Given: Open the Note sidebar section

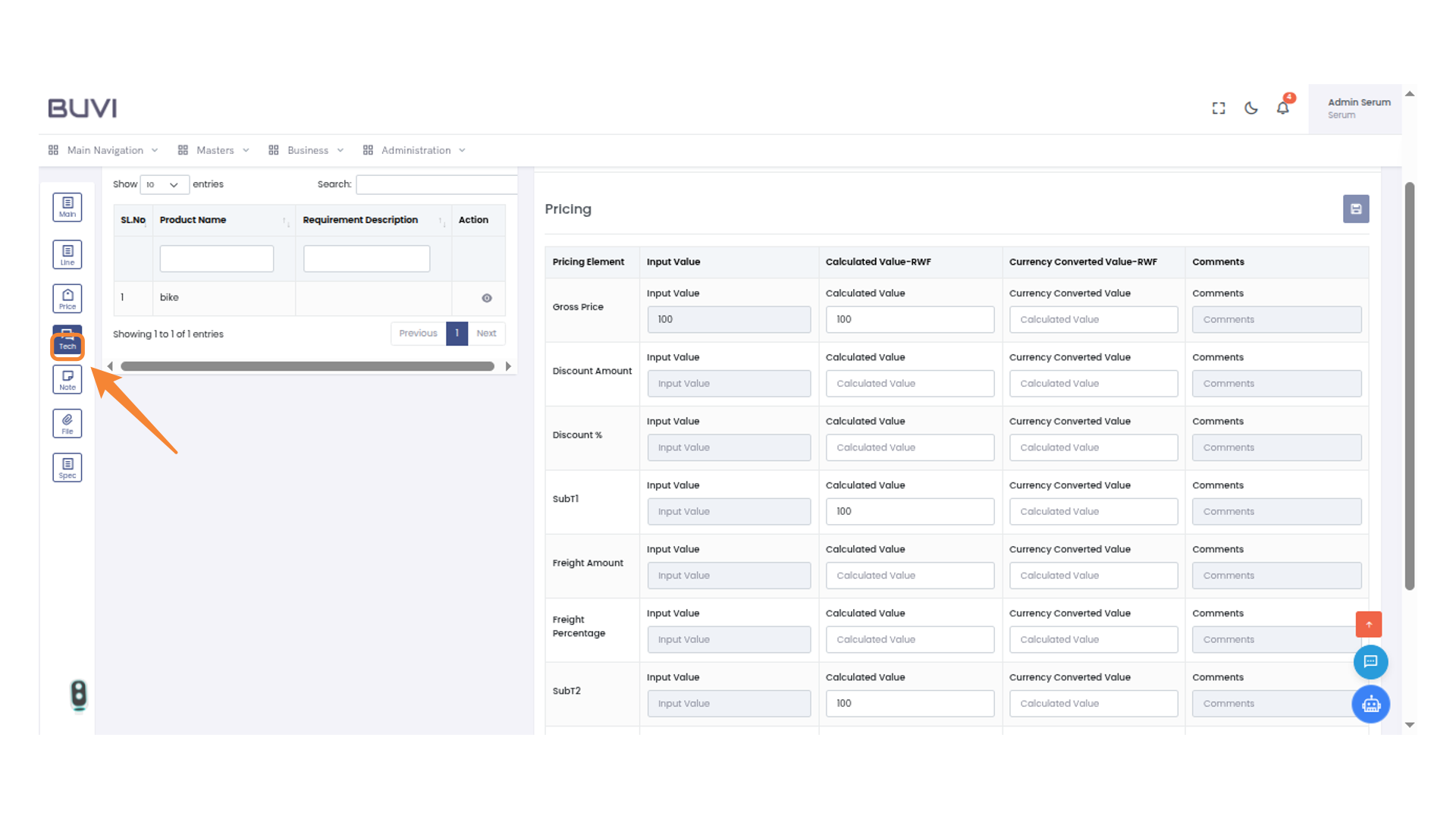Looking at the screenshot, I should [x=67, y=379].
